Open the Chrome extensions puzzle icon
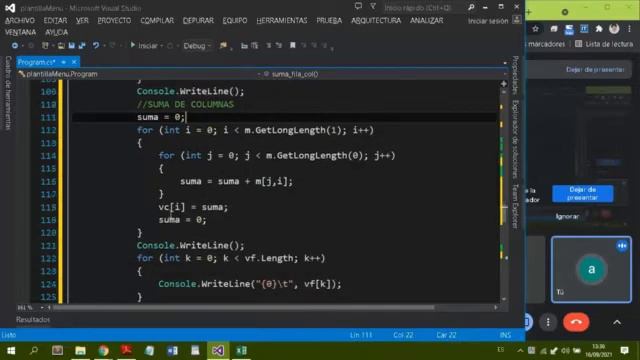Screen dimensions: 640x360 point(599,29)
